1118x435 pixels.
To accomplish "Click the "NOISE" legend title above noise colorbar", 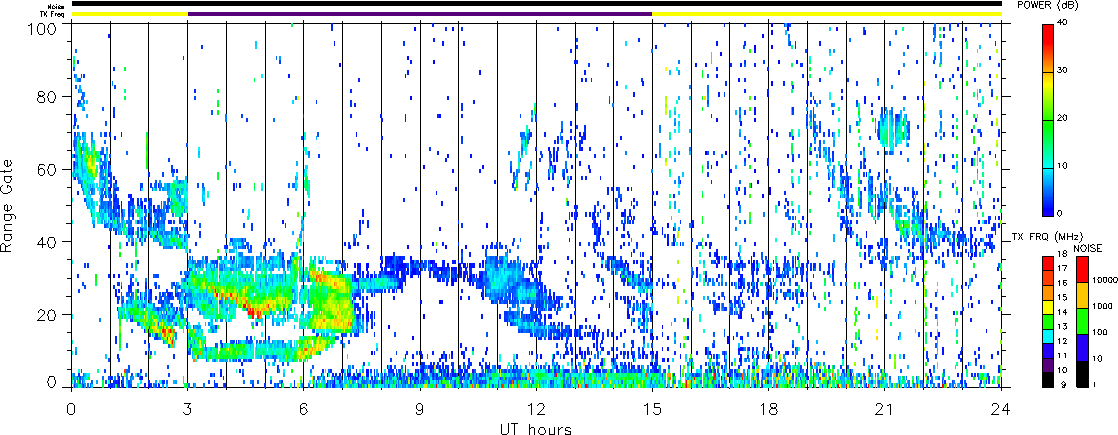I will point(1089,247).
